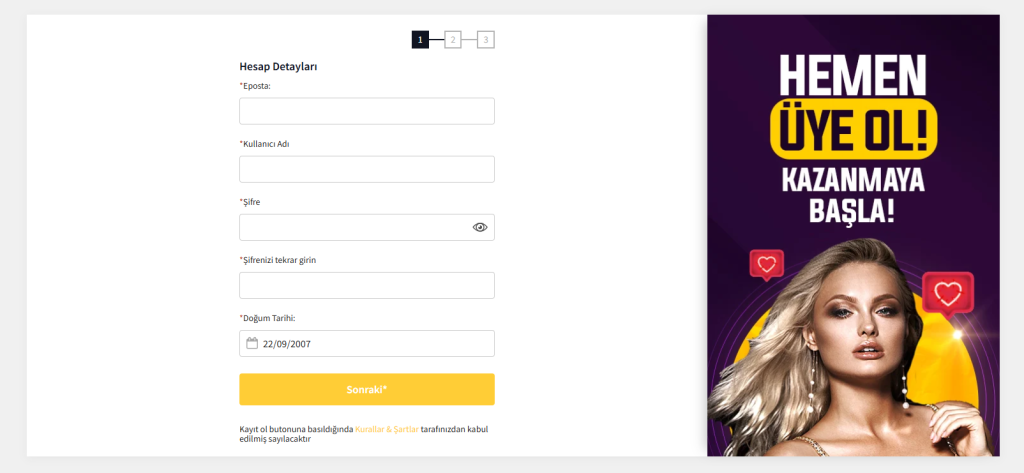Show password using the eye icon
This screenshot has width=1024, height=473.
coord(480,228)
